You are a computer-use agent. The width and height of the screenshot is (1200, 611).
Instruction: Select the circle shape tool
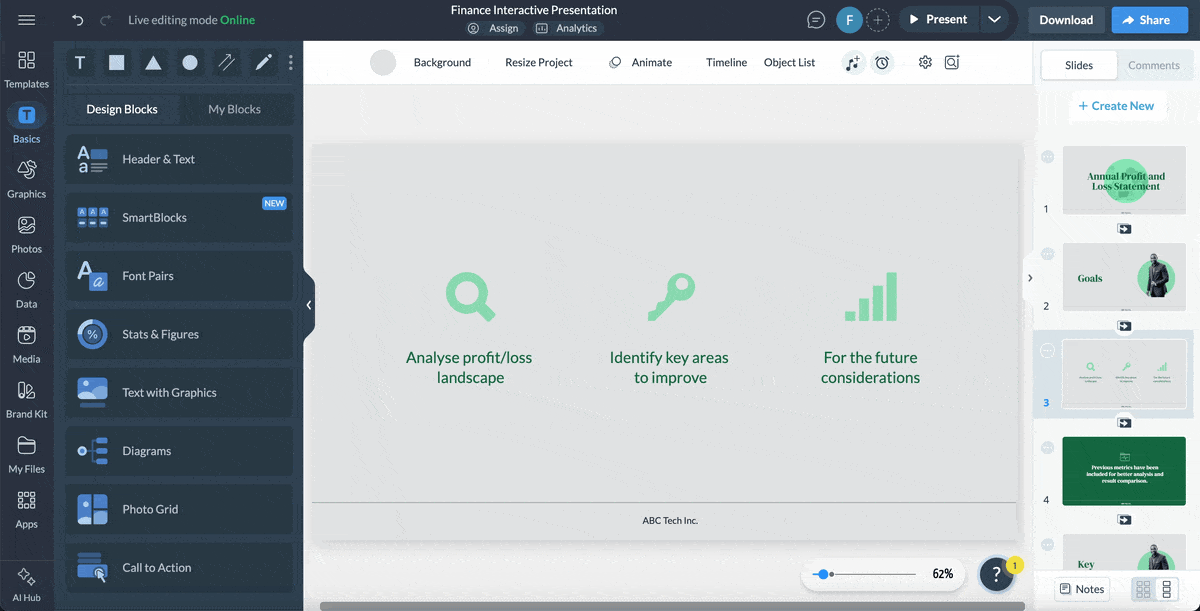click(x=190, y=62)
